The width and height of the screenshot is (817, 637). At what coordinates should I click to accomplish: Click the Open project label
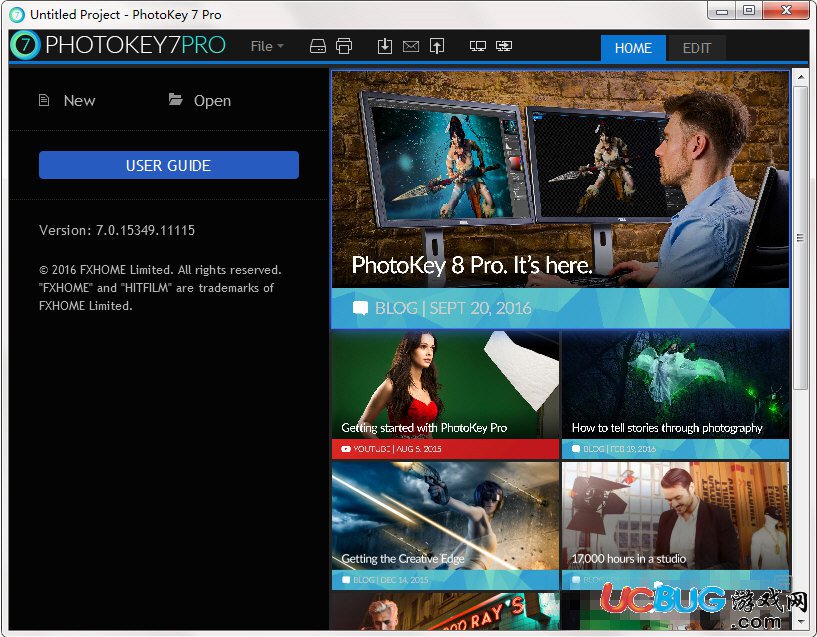click(x=212, y=101)
